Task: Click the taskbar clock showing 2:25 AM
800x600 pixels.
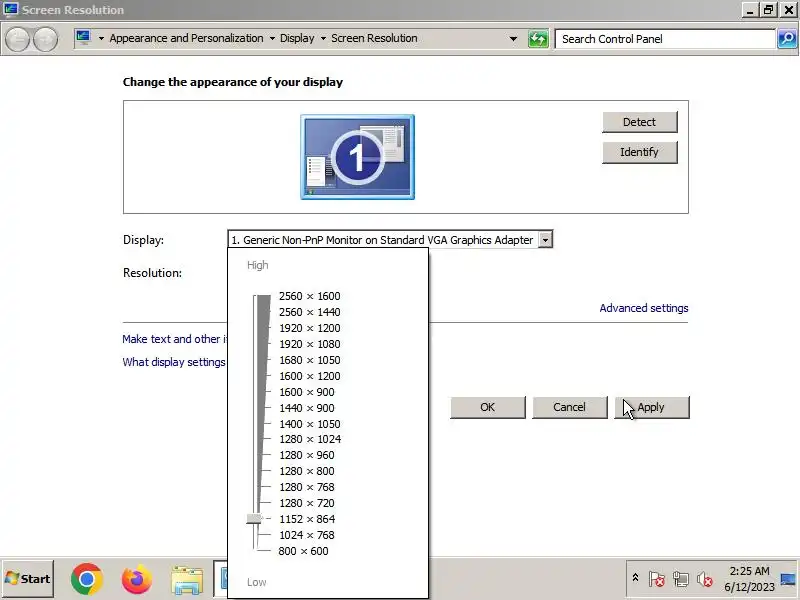Action: (x=749, y=579)
